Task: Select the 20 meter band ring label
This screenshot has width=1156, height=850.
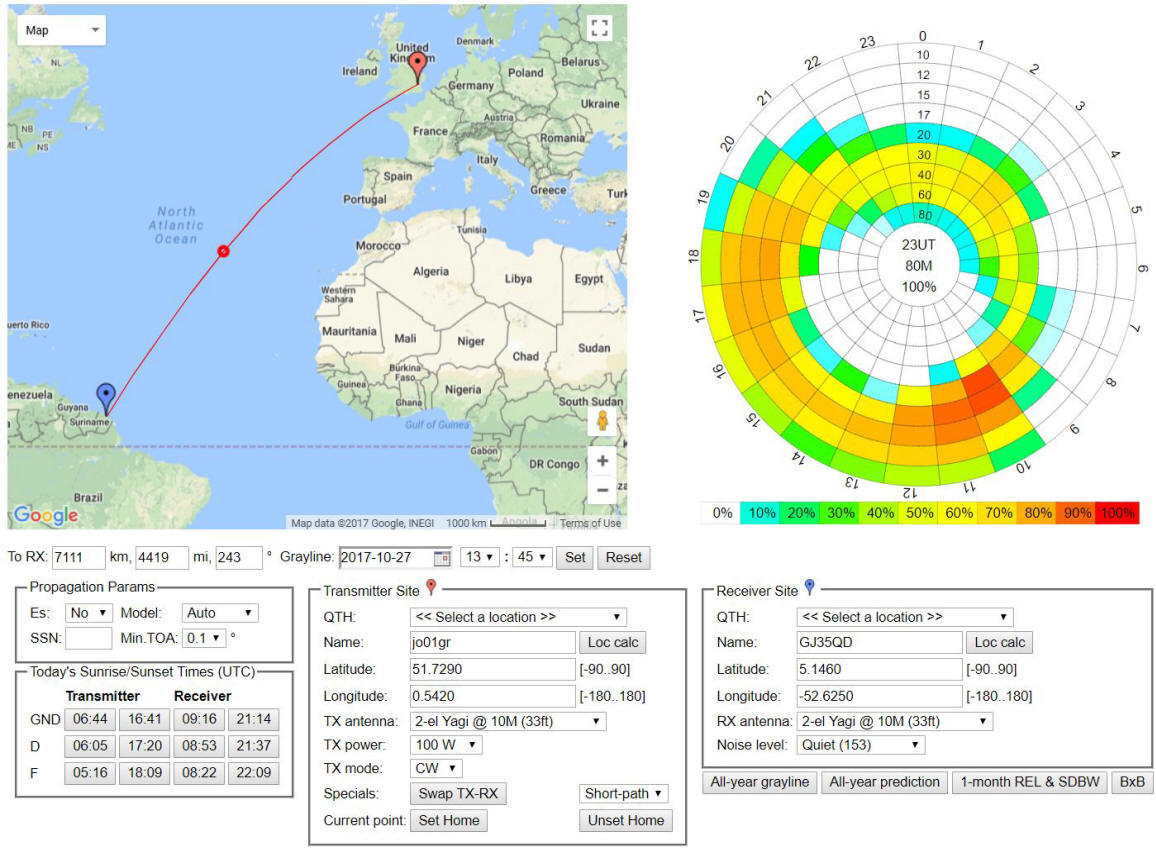Action: (924, 135)
